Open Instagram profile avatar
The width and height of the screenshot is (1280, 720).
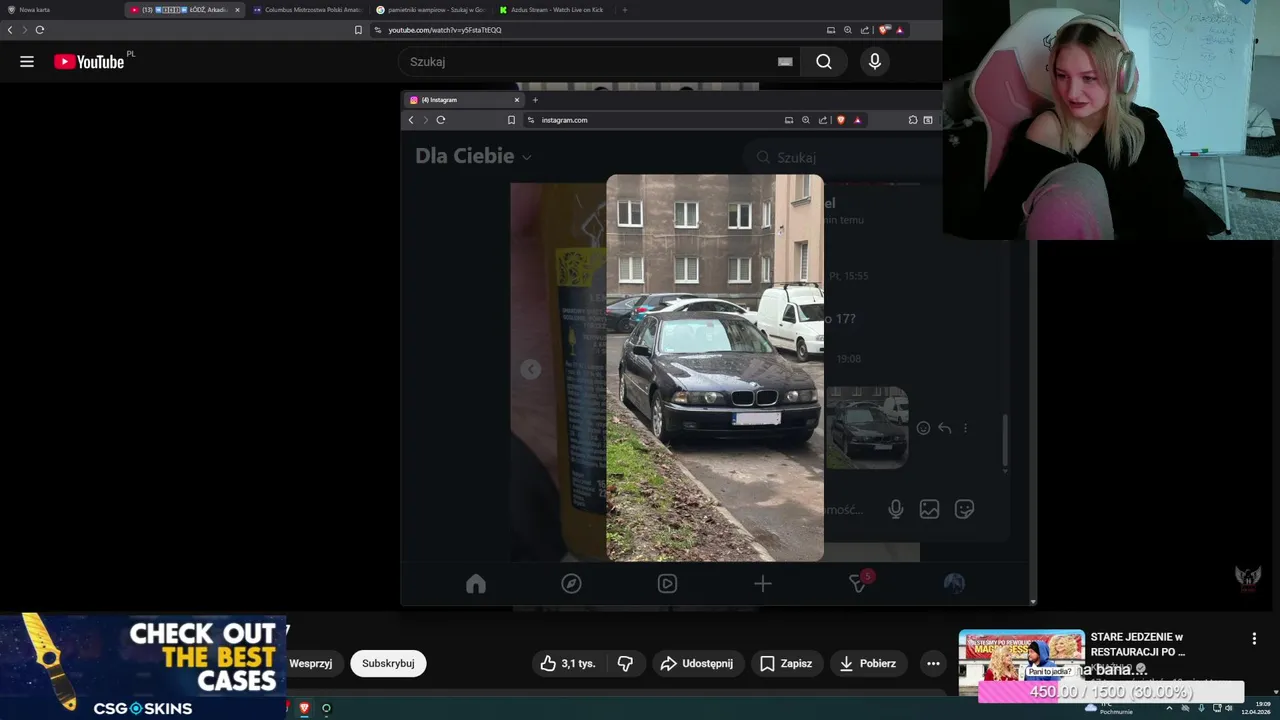(x=954, y=584)
